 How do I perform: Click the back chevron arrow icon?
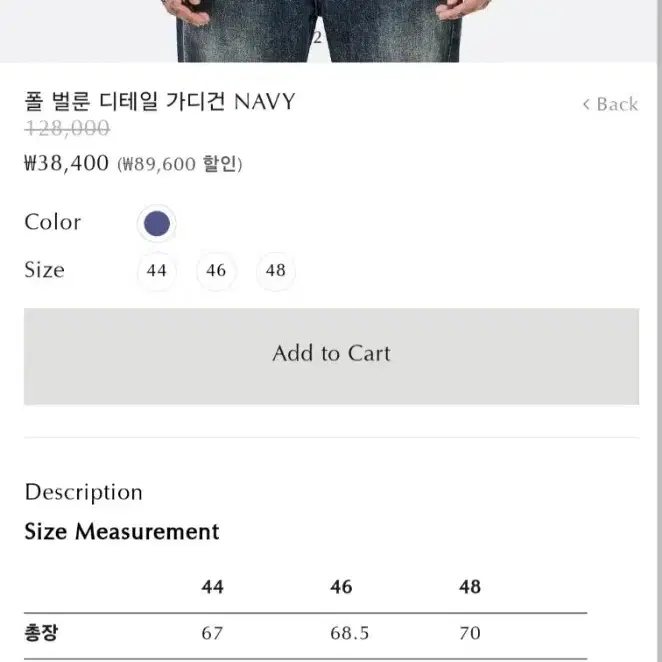pos(586,104)
